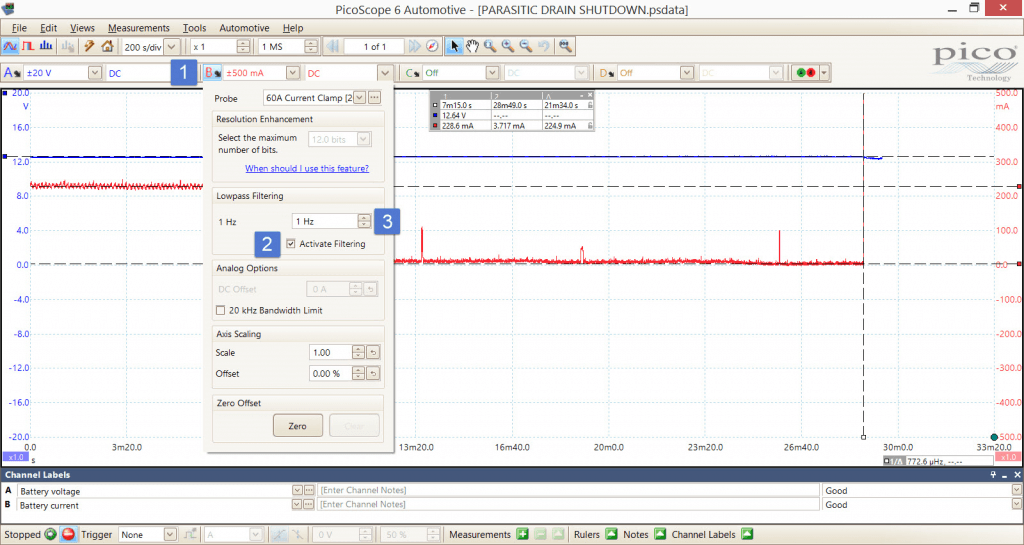Click Battery current channel notes field
Screen dimensions: 1024x545
click(x=568, y=505)
